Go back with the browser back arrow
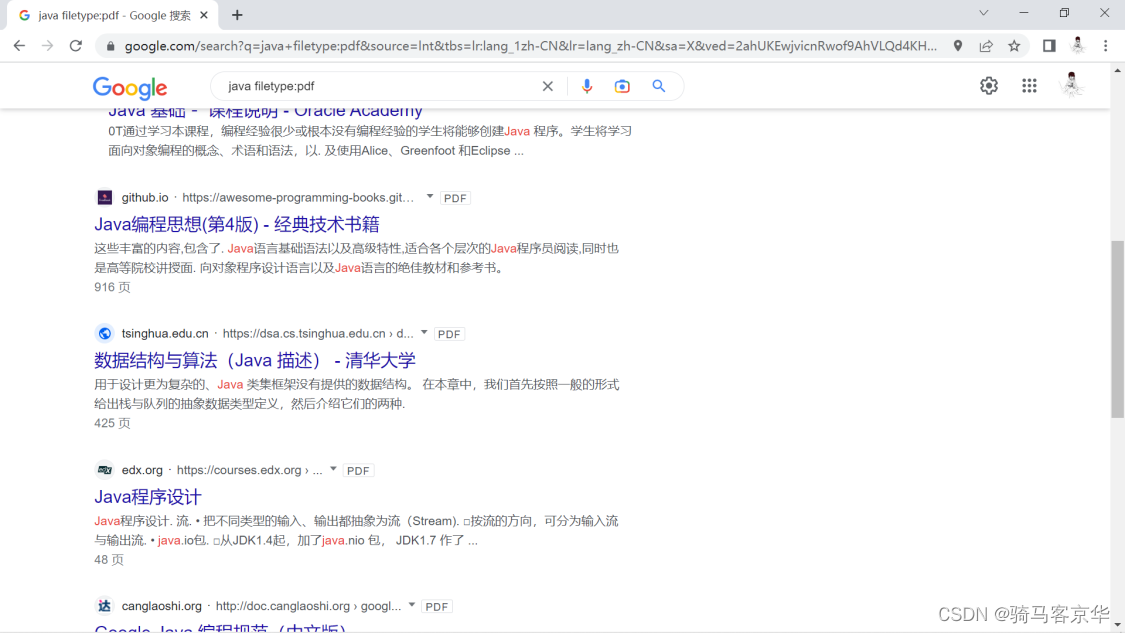The width and height of the screenshot is (1125, 633). (x=19, y=46)
